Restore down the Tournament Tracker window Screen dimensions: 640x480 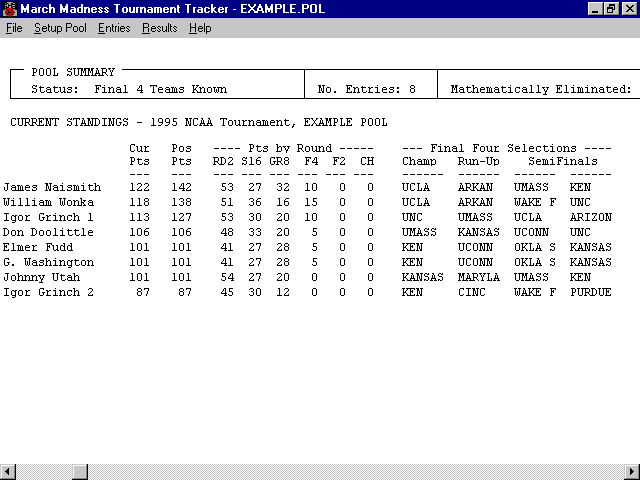611,9
